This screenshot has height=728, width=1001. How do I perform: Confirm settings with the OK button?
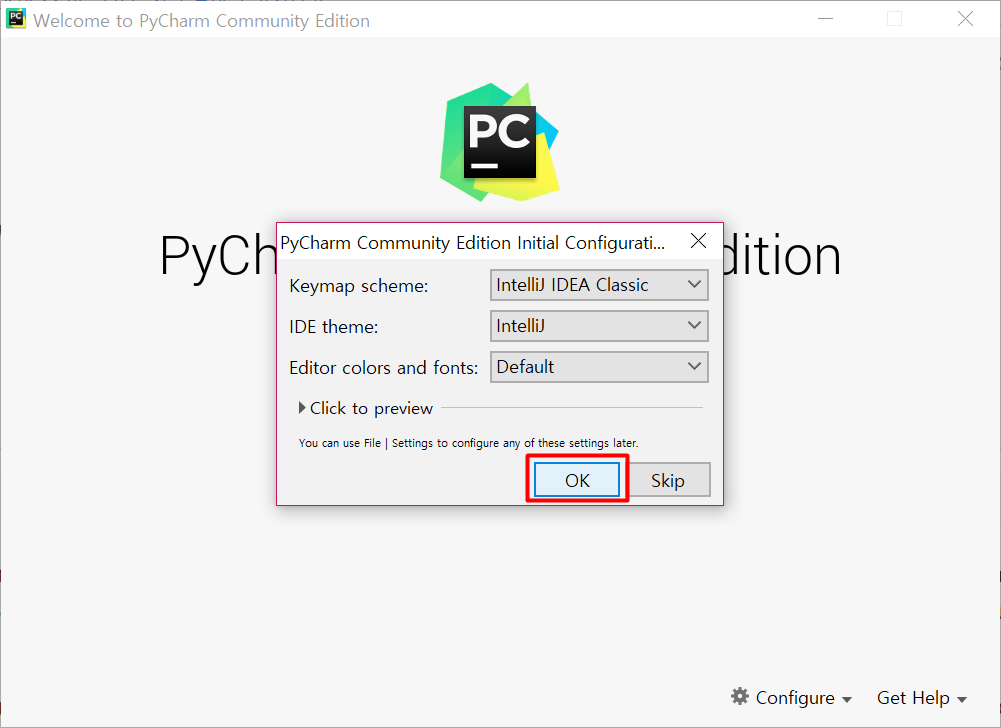pyautogui.click(x=577, y=480)
